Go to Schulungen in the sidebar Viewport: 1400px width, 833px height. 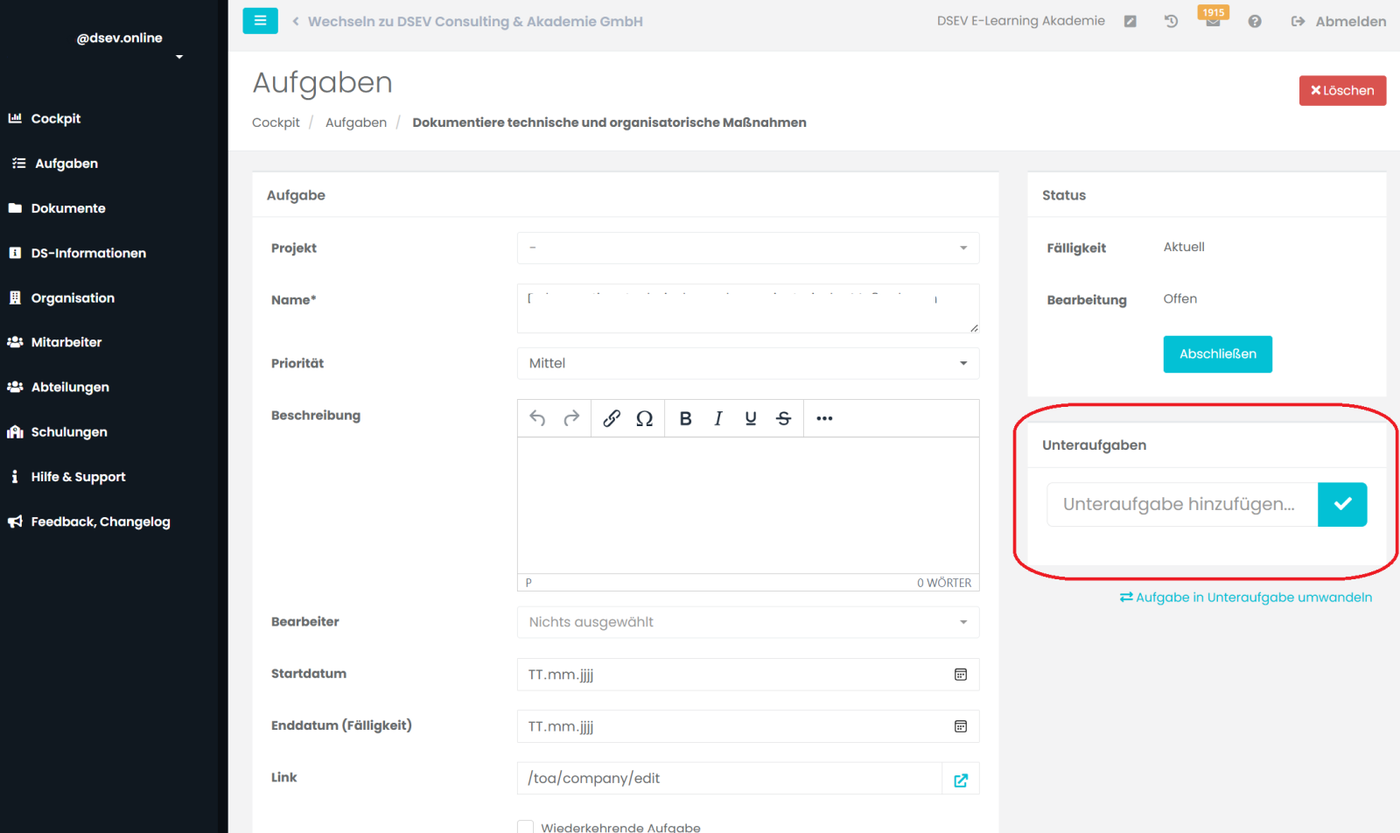click(x=69, y=432)
